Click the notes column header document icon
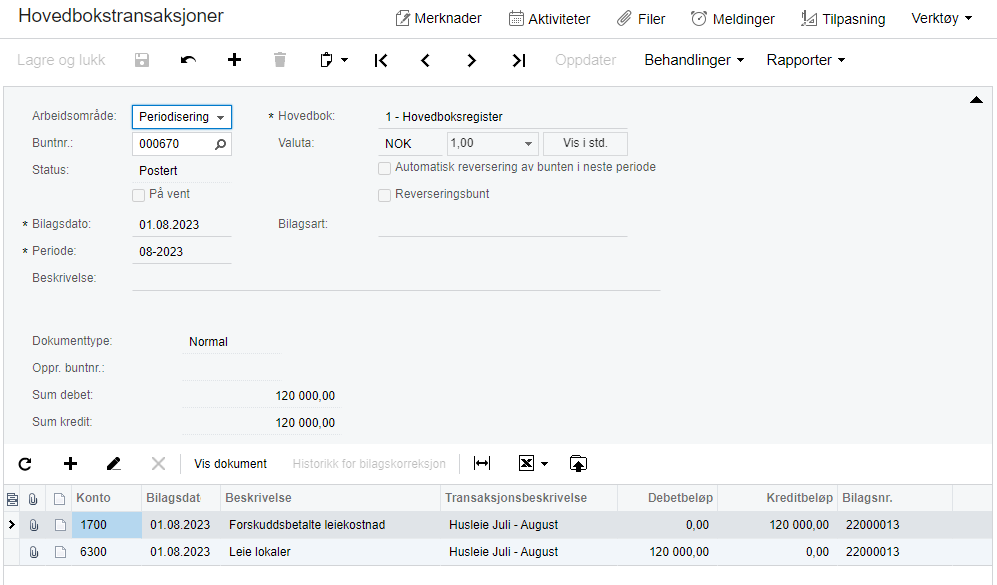Image resolution: width=997 pixels, height=585 pixels. 59,499
